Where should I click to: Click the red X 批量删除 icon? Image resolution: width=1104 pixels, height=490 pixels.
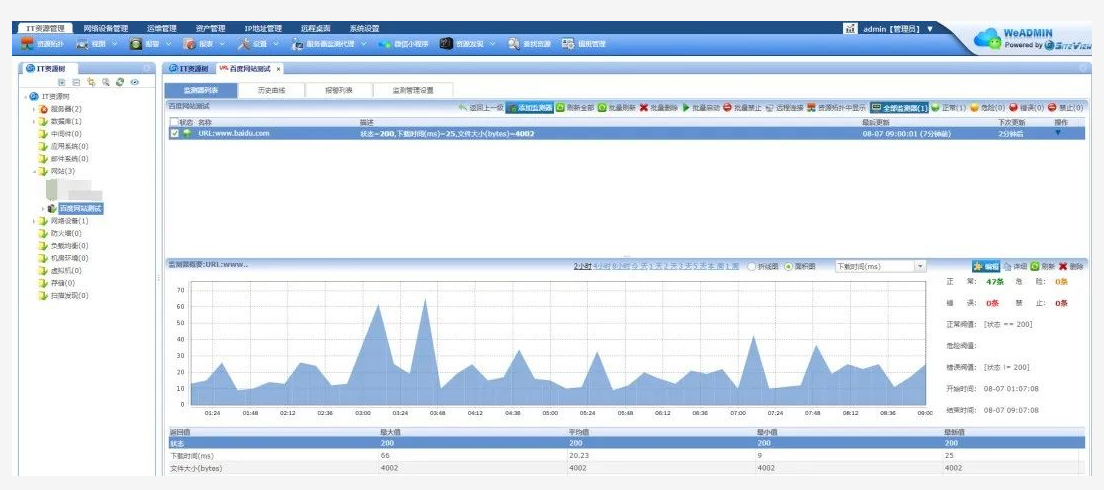click(x=644, y=108)
